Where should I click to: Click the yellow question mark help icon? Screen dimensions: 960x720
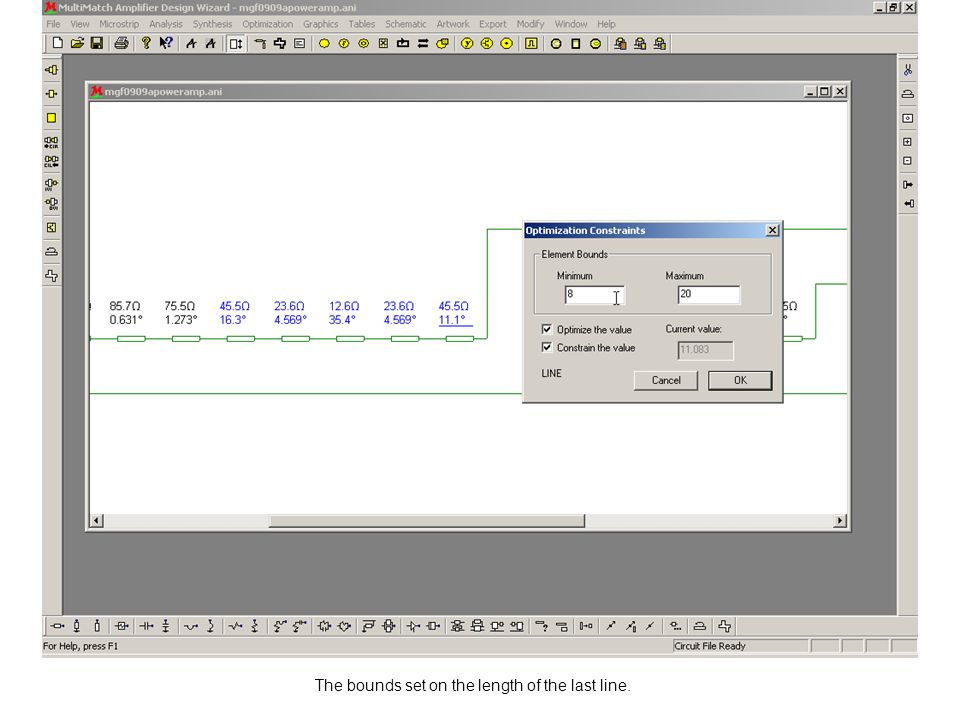click(x=146, y=43)
